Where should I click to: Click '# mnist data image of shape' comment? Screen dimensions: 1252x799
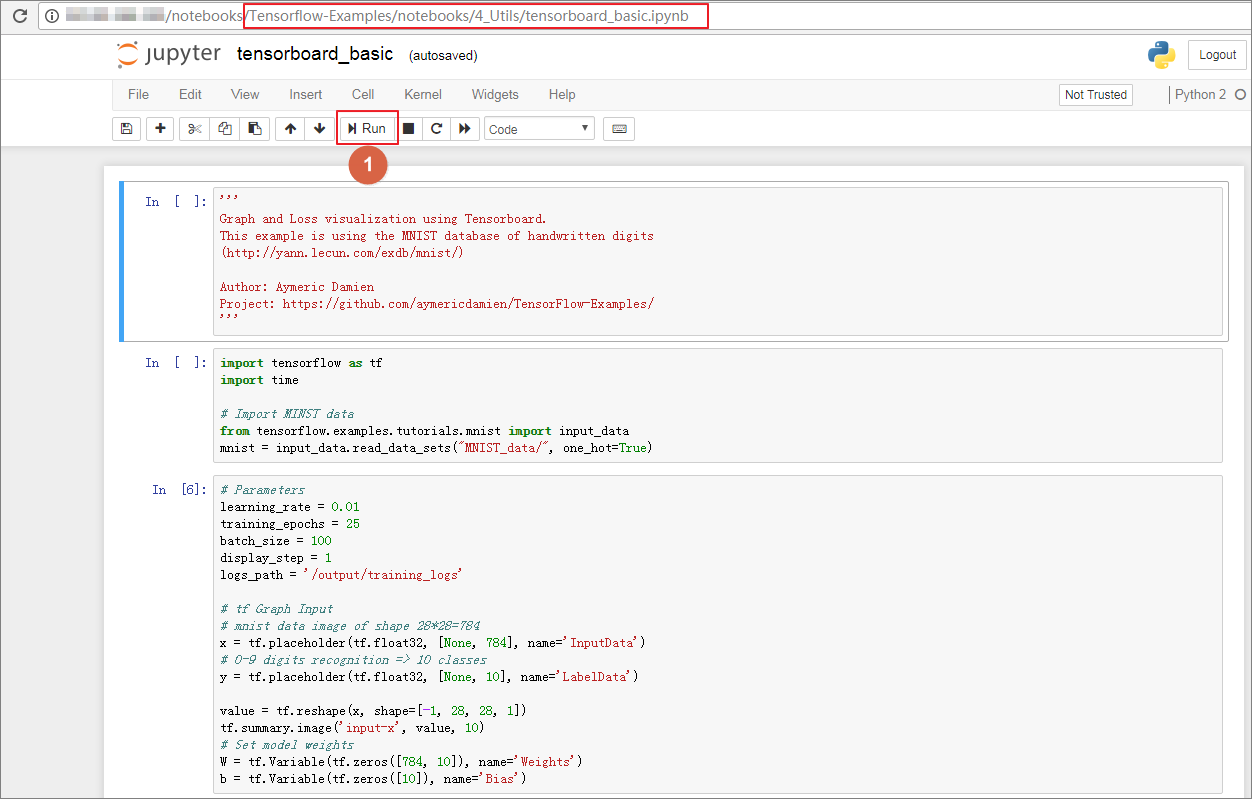[350, 626]
